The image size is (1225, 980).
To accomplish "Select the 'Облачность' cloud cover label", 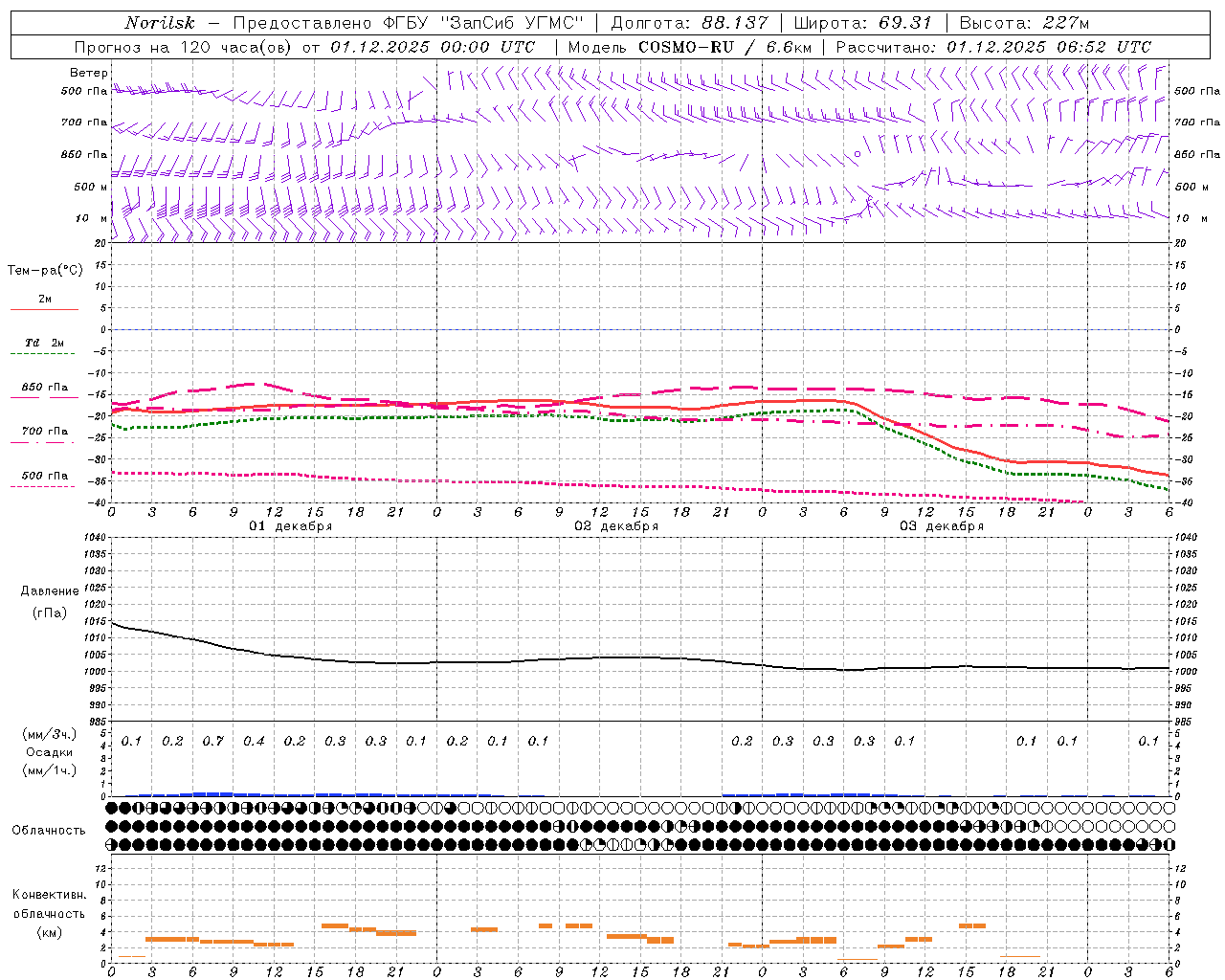I will [x=49, y=830].
